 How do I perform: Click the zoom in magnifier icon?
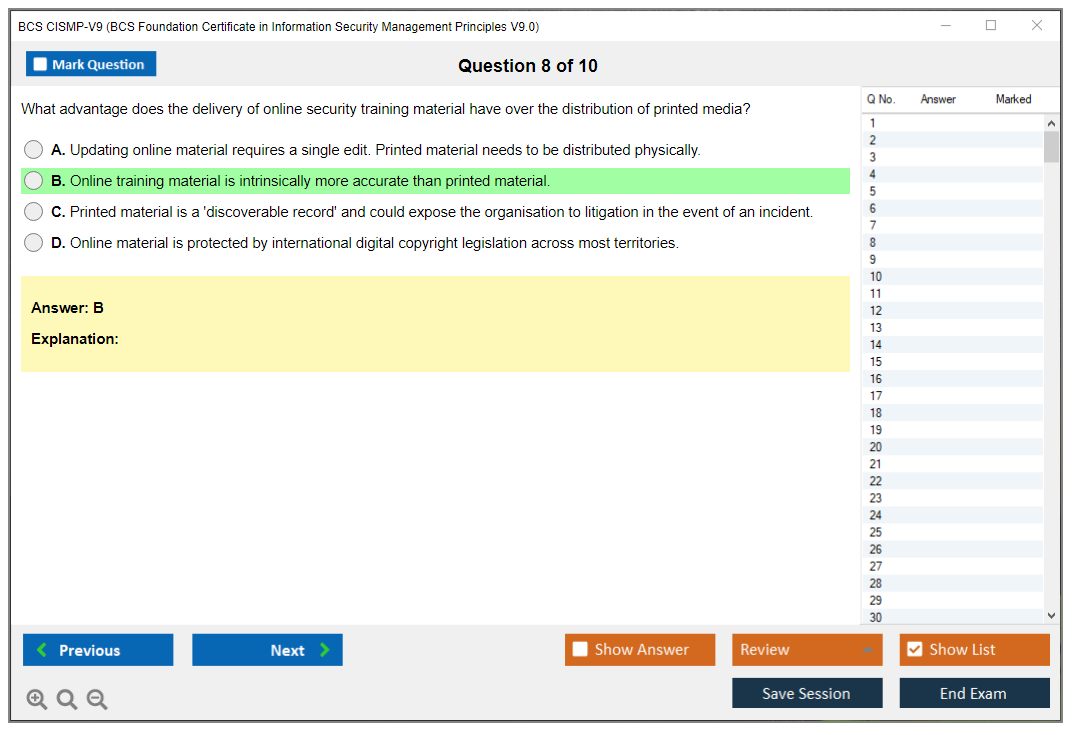click(37, 699)
